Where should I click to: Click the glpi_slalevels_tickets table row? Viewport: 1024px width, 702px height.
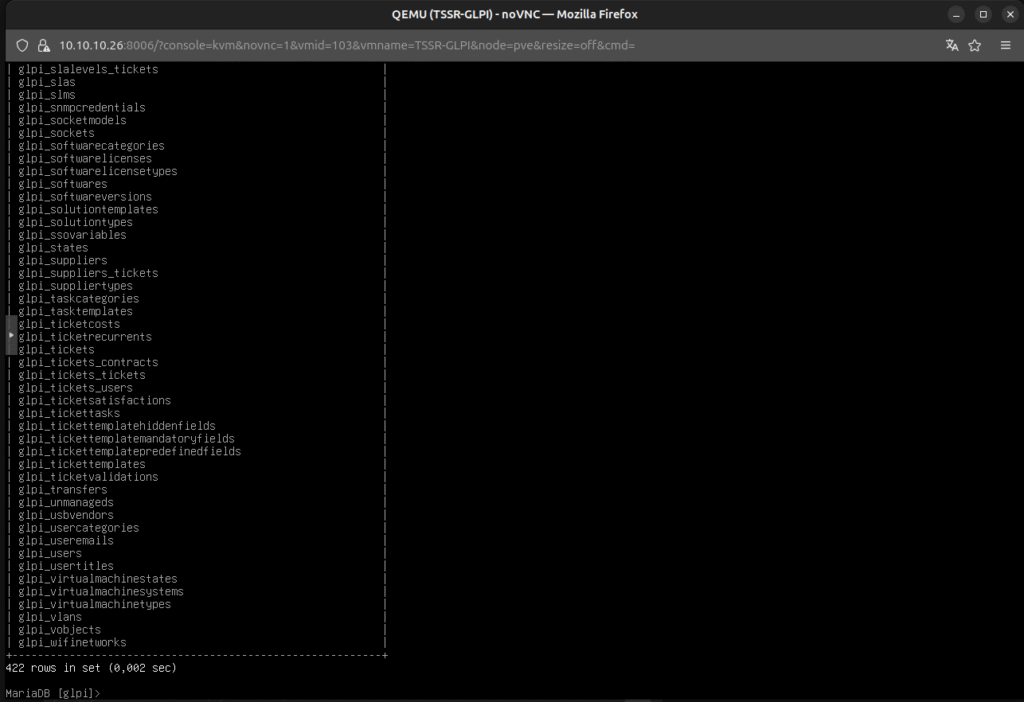coord(88,70)
